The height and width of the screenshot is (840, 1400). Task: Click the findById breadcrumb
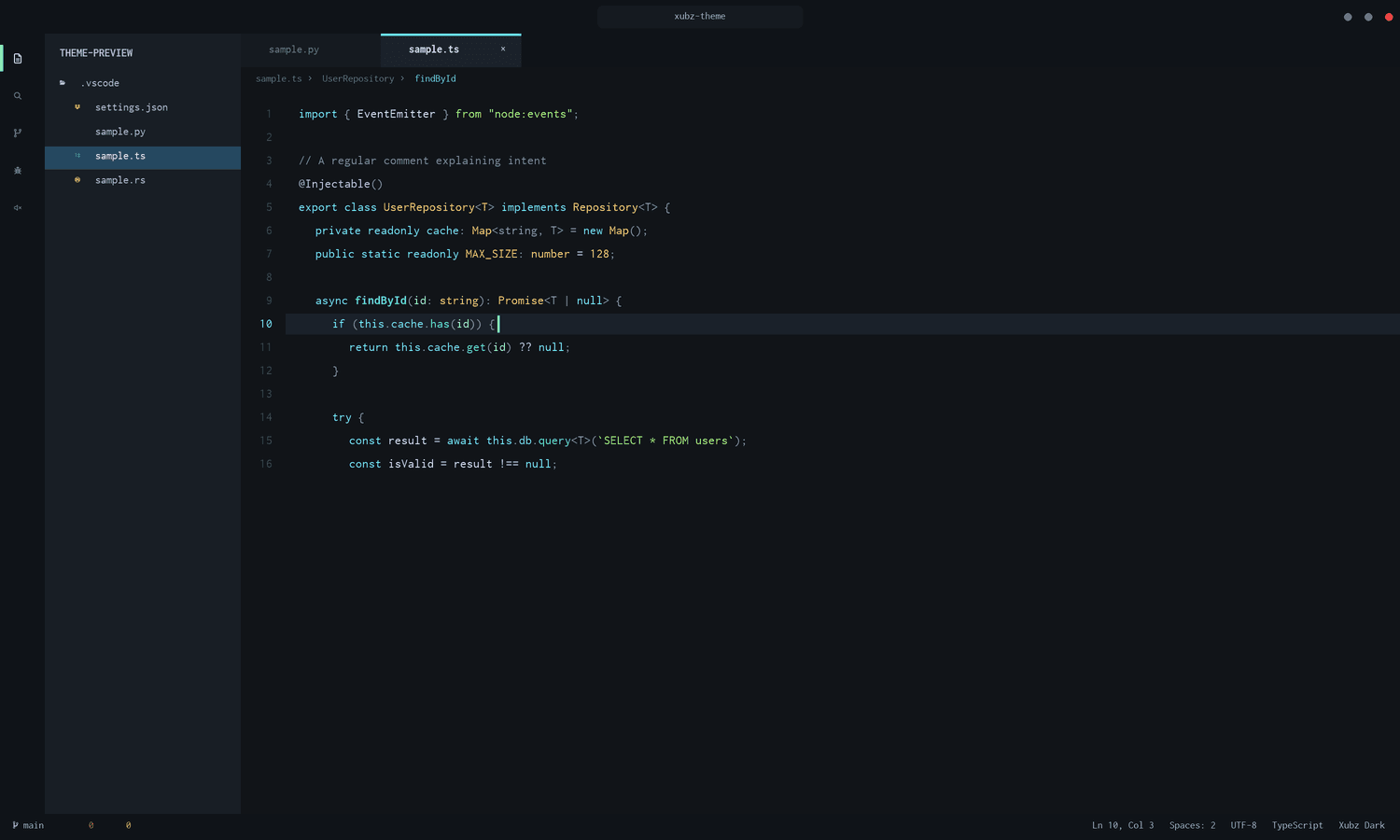(435, 78)
